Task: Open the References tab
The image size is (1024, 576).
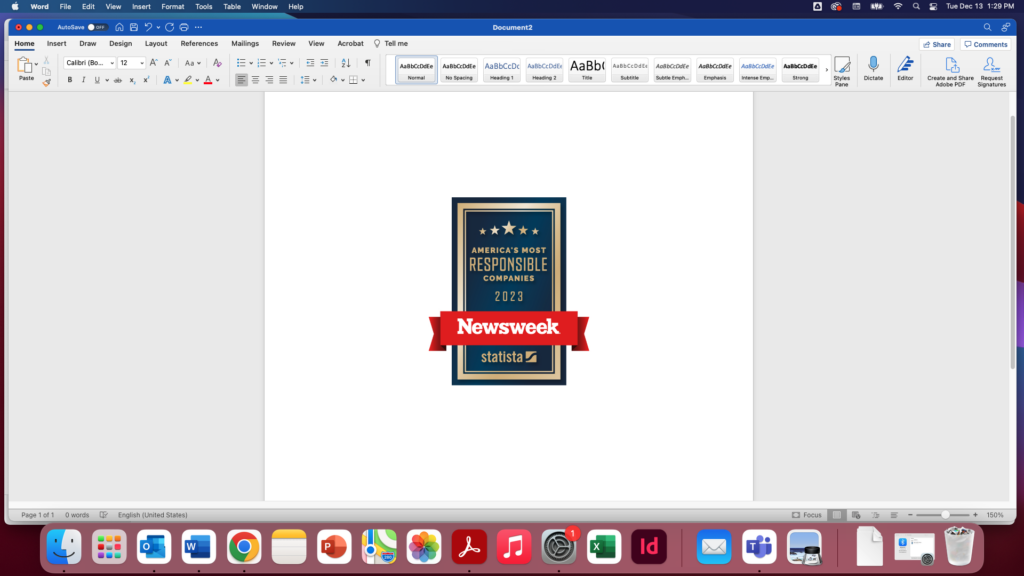Action: coord(199,44)
